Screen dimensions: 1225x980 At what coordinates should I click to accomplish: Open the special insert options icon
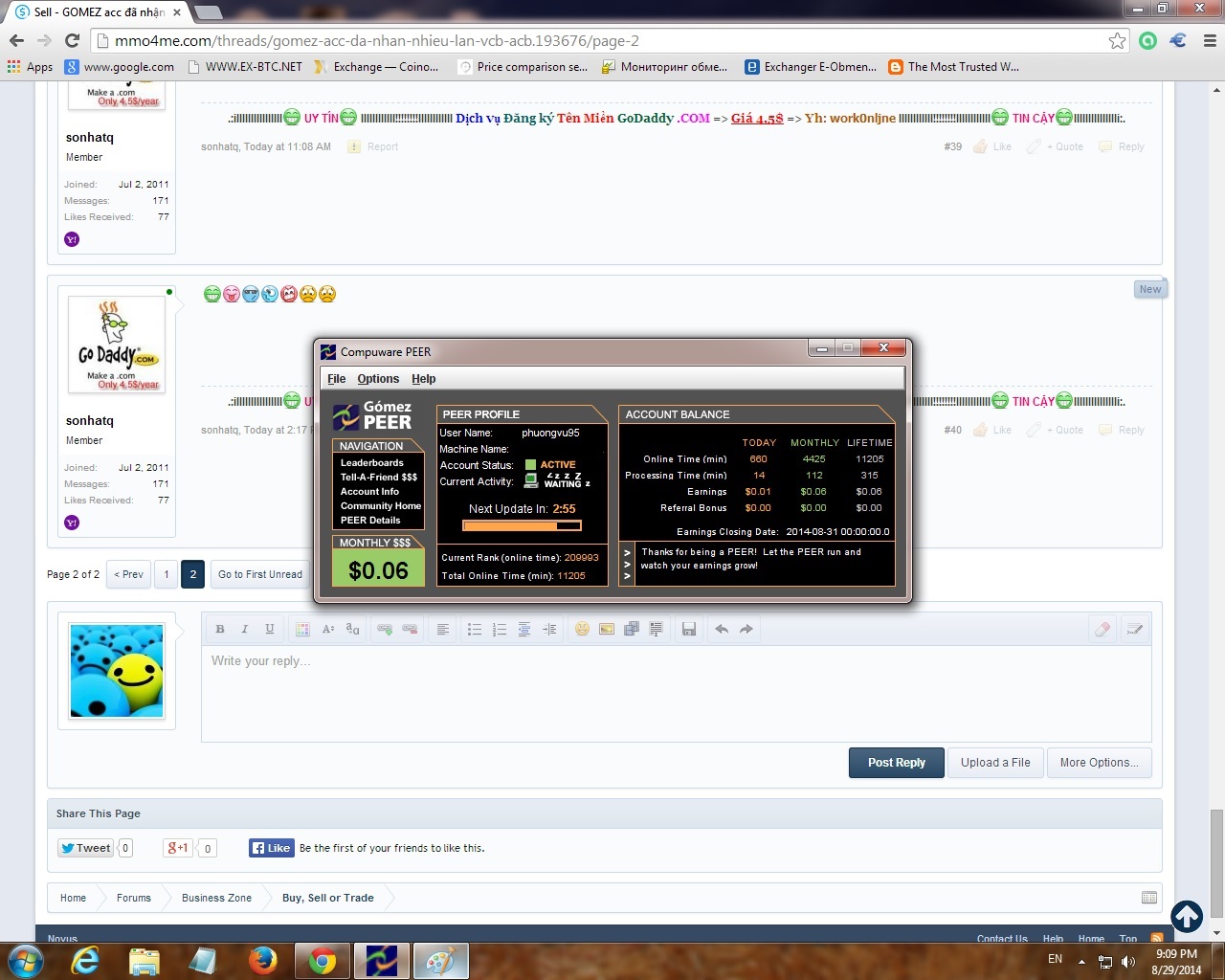(657, 629)
